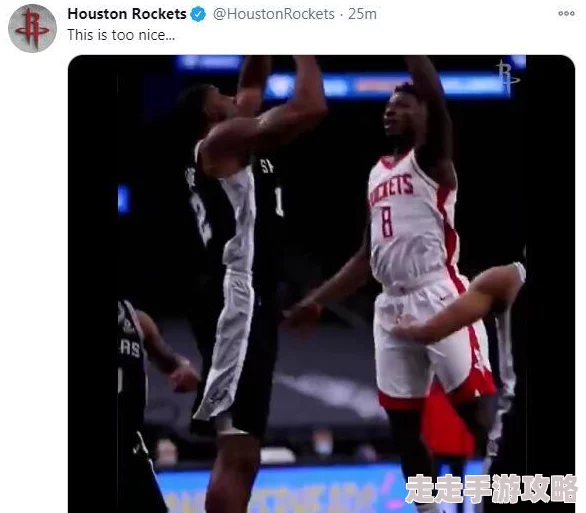Open the tweet's three-dot more options menu
This screenshot has height=513, width=586.
click(566, 13)
